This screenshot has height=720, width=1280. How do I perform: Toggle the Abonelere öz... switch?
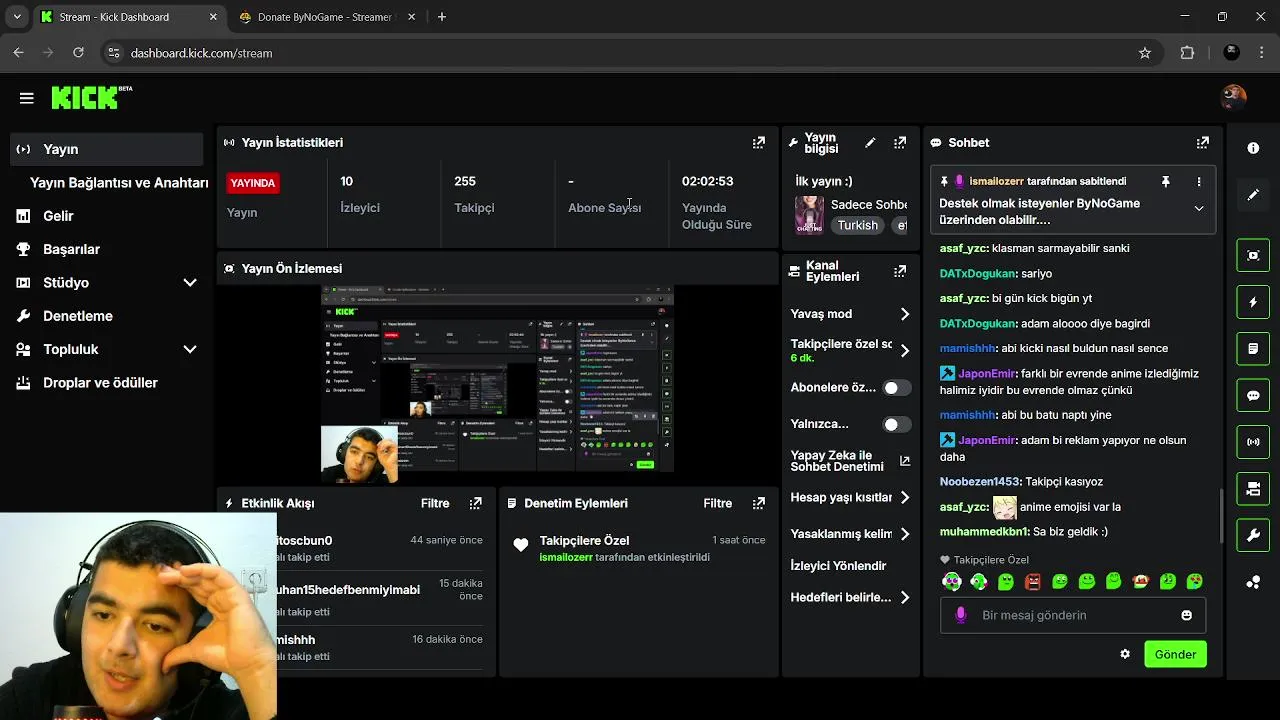tap(897, 388)
